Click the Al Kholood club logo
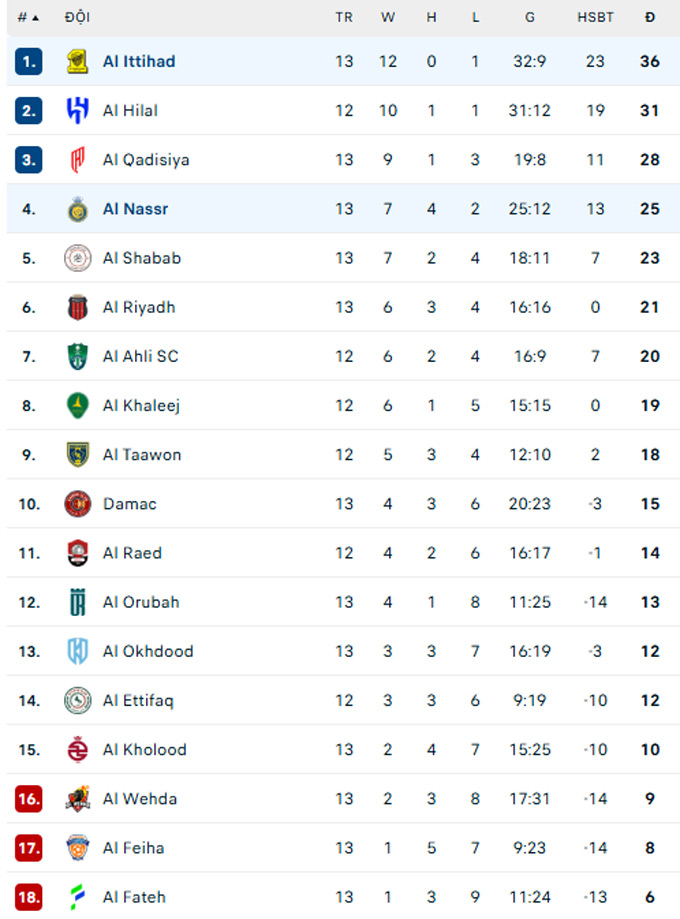 tap(77, 749)
